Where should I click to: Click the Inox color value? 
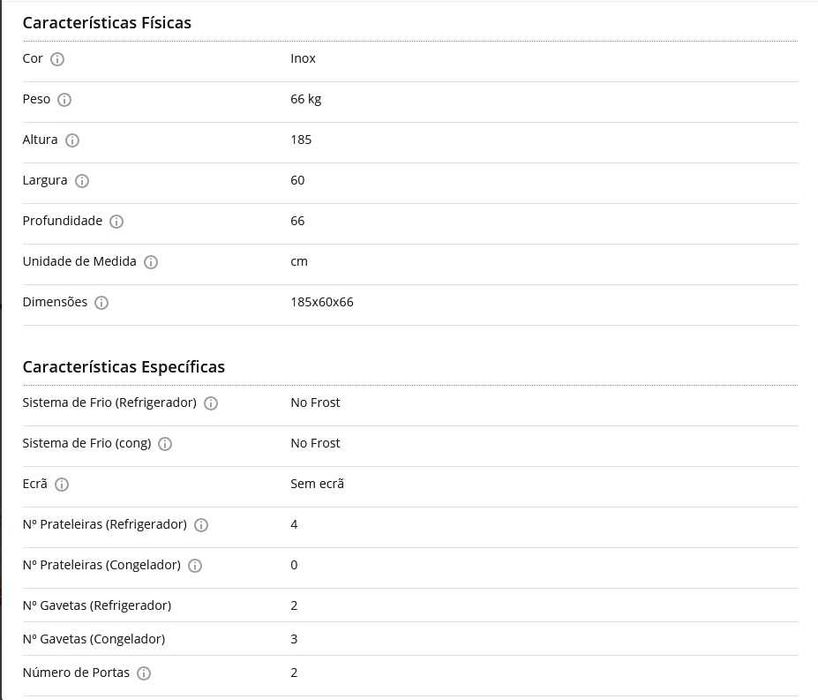[303, 58]
